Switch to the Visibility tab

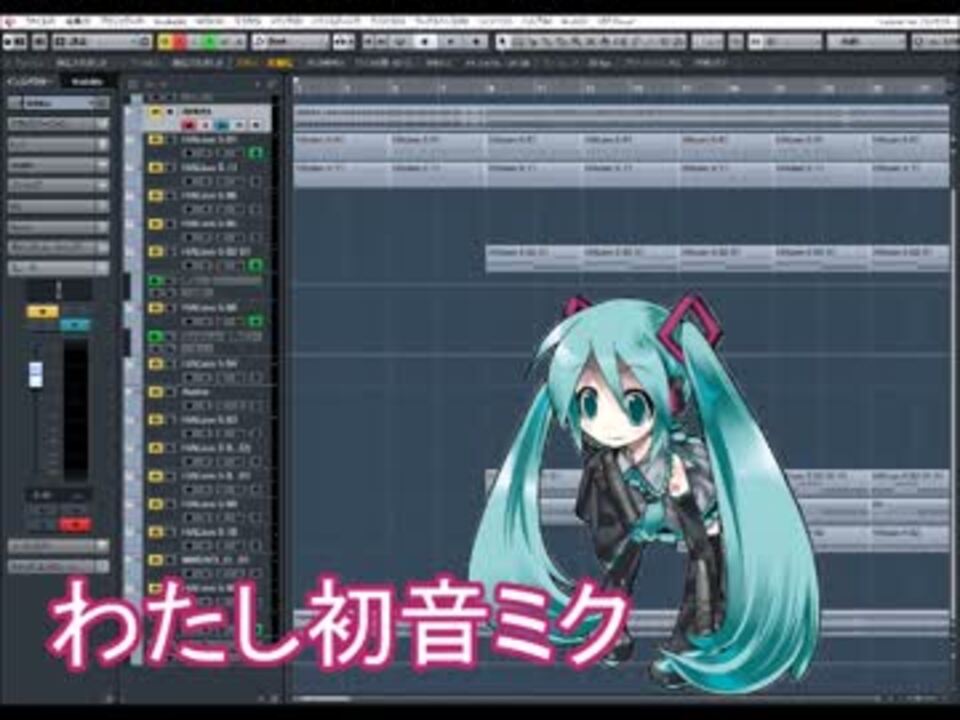pos(87,81)
